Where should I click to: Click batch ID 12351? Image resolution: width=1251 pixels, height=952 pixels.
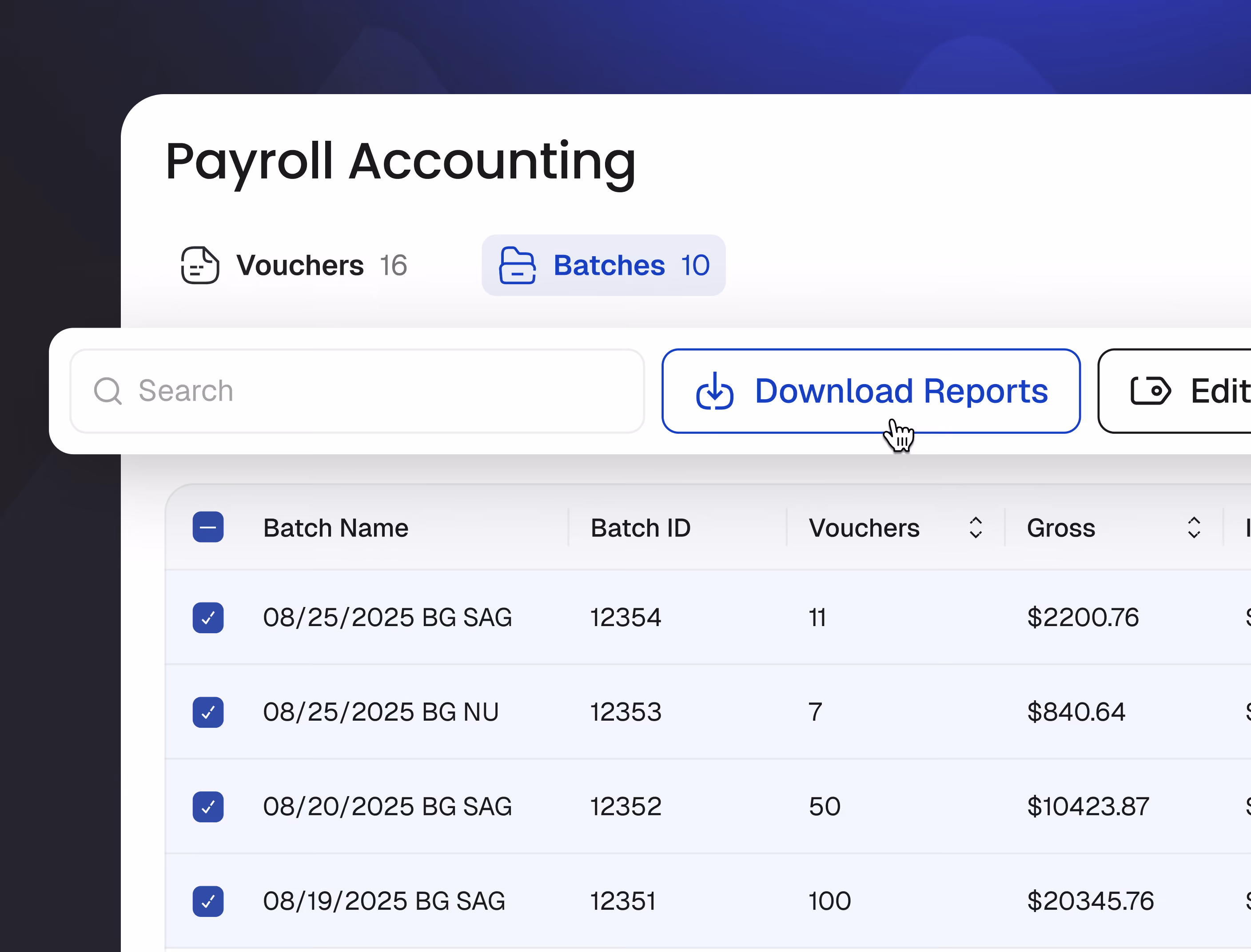pyautogui.click(x=624, y=901)
